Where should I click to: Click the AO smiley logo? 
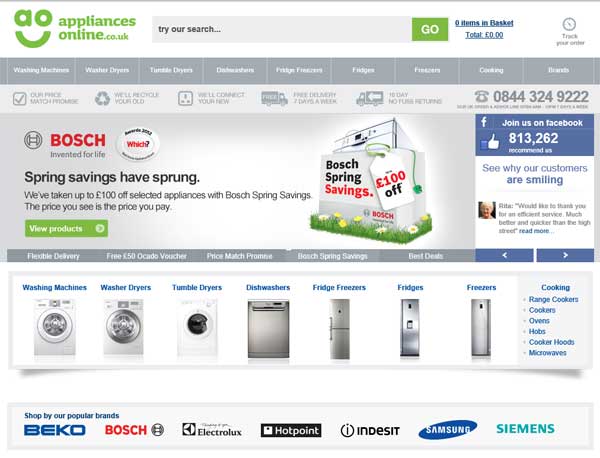[x=33, y=29]
